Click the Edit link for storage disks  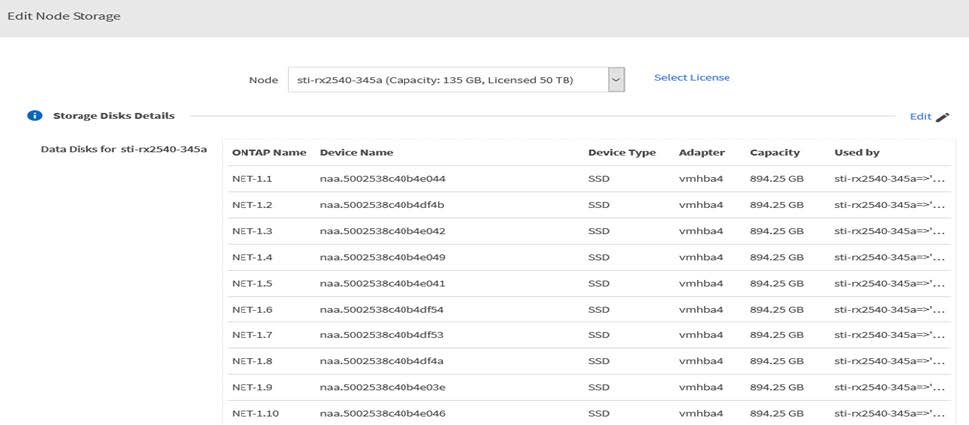pyautogui.click(x=920, y=117)
